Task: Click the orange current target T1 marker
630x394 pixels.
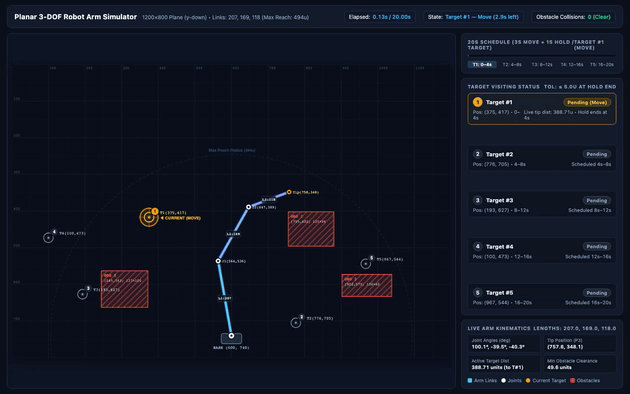Action: (149, 217)
